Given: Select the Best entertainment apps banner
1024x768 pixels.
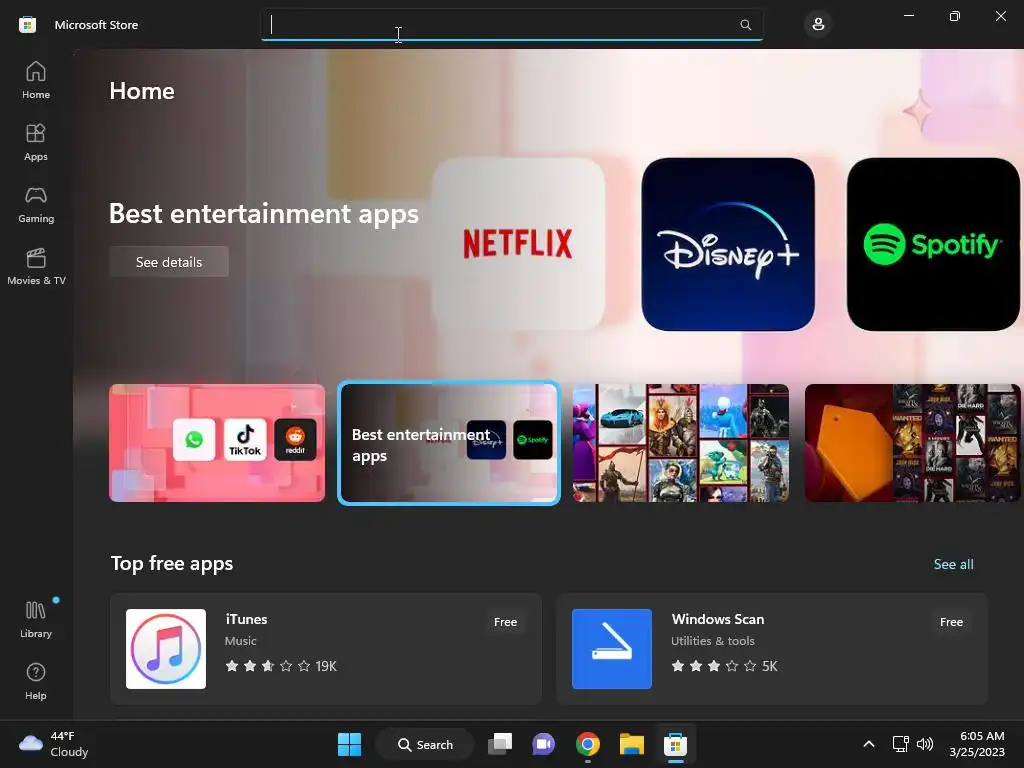Looking at the screenshot, I should pos(449,443).
